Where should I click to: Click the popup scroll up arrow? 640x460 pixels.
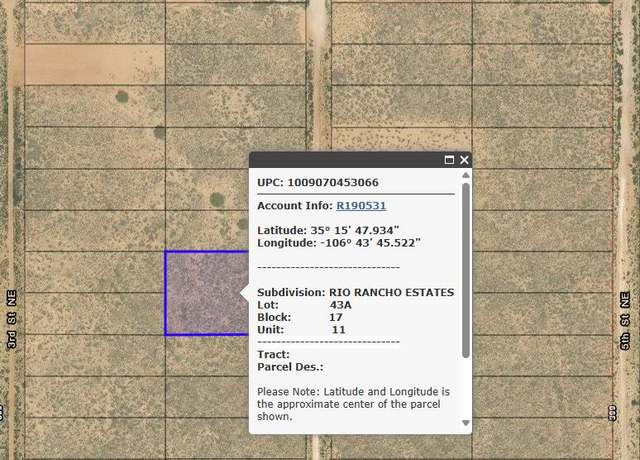point(466,175)
